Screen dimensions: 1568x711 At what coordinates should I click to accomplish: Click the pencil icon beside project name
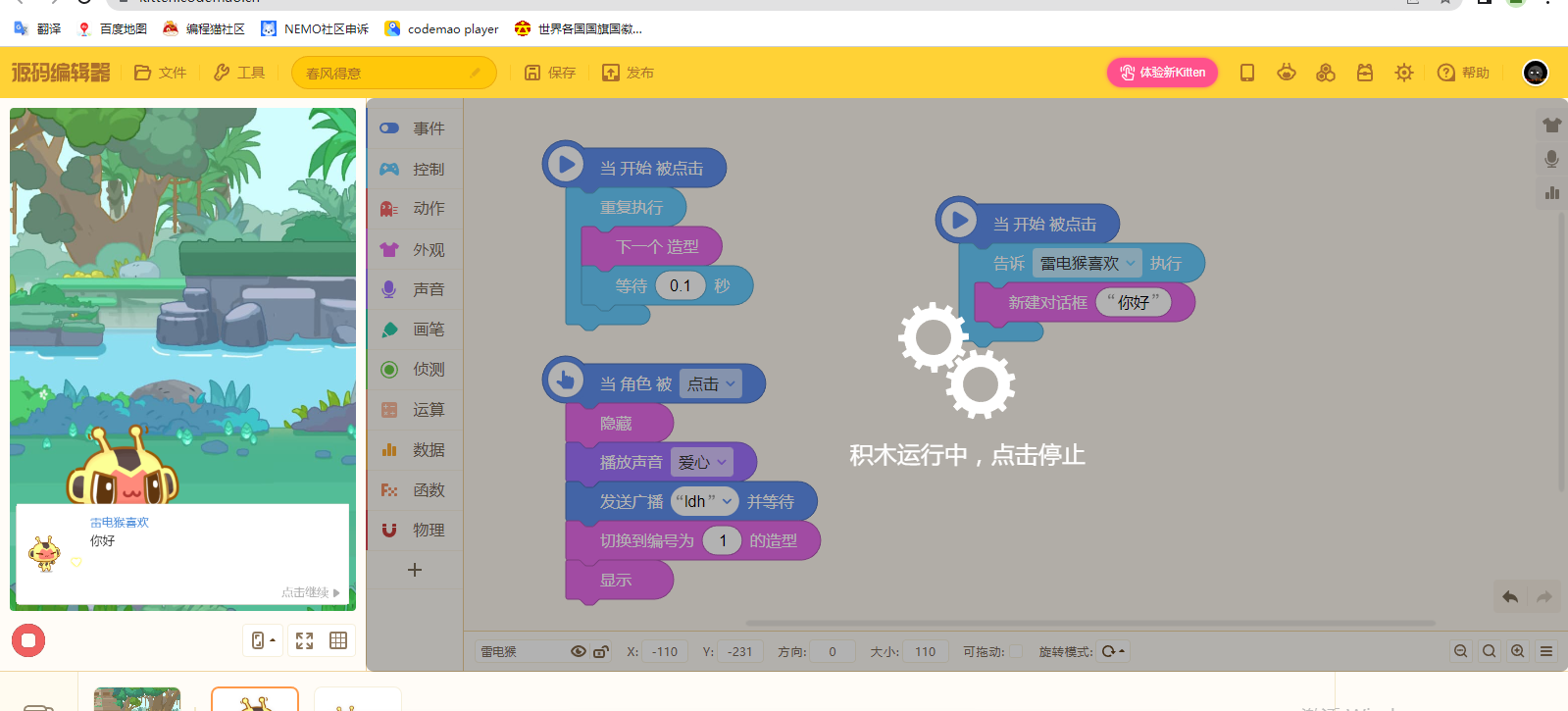coord(476,73)
